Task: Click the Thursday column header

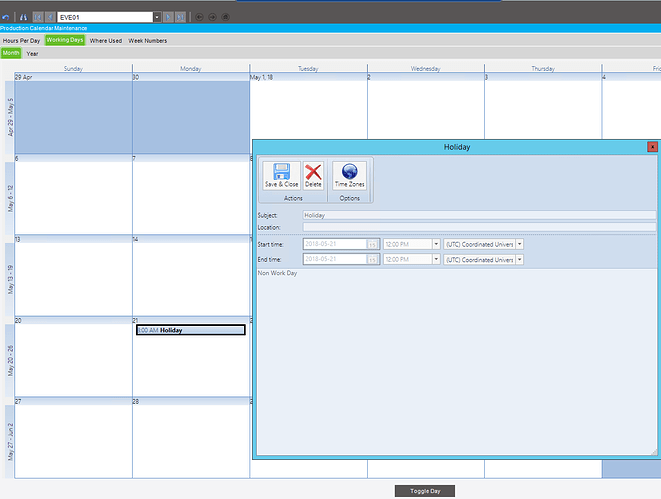Action: 543,68
